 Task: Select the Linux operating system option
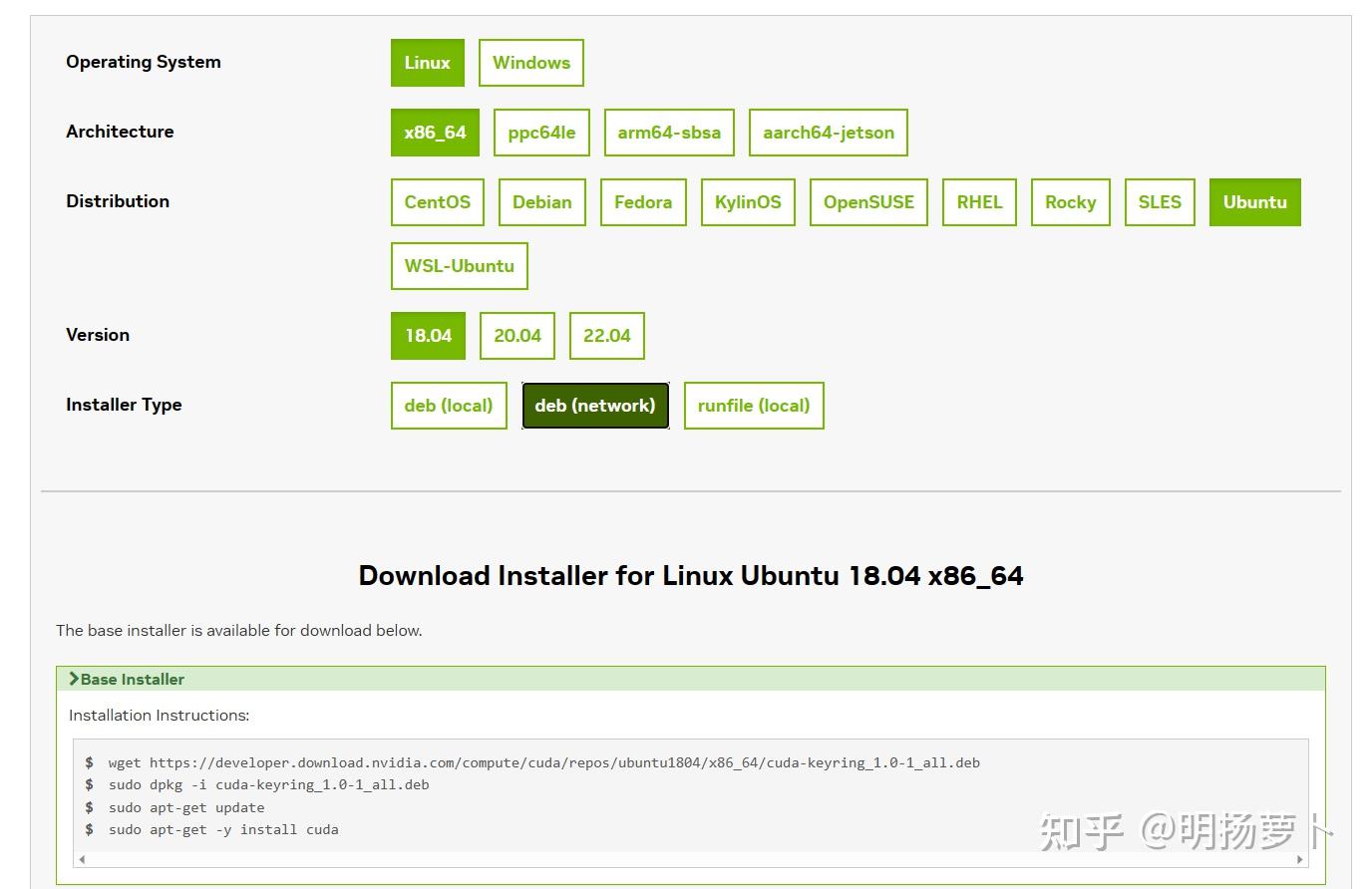click(427, 62)
